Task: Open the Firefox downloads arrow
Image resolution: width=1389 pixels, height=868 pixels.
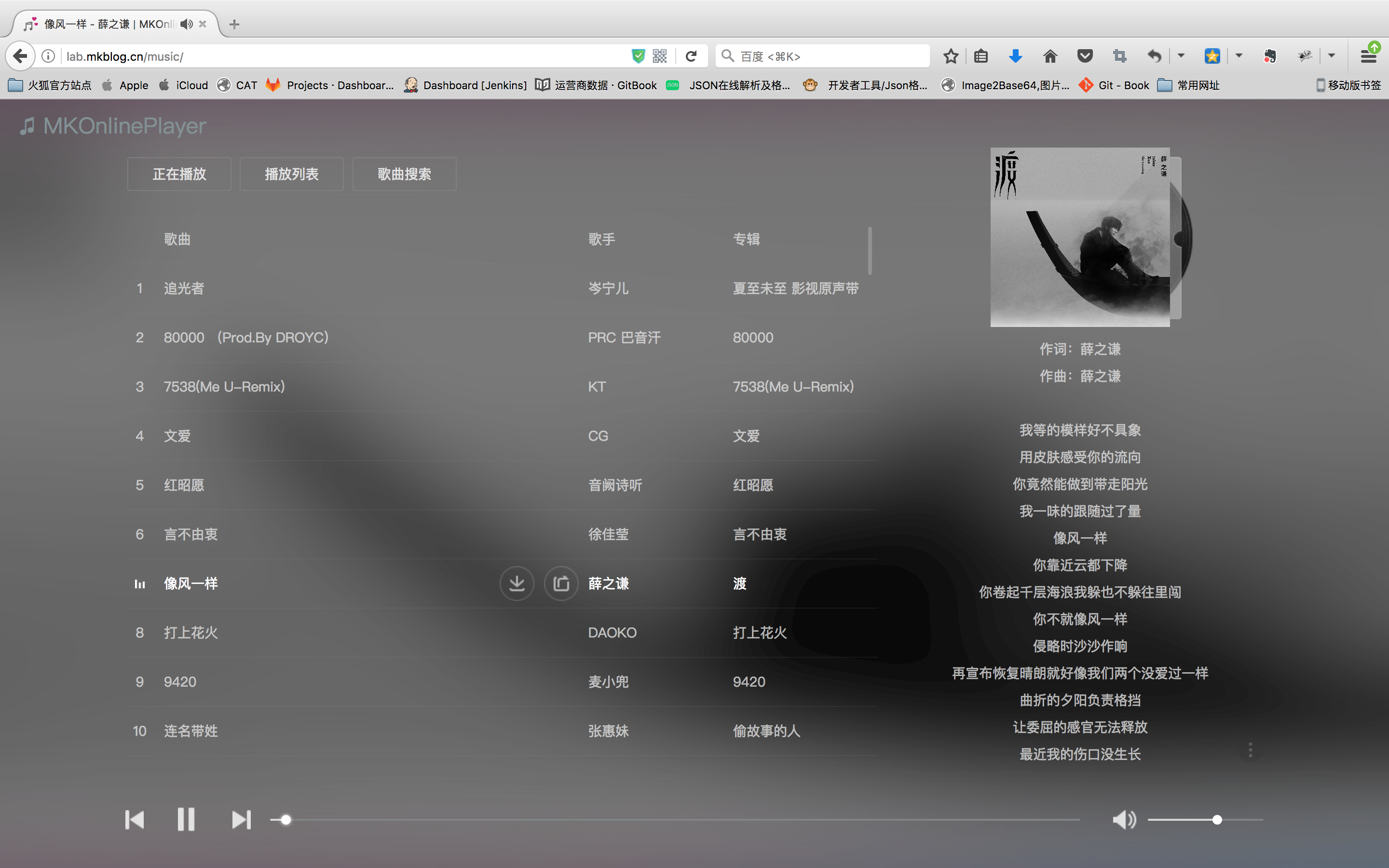Action: [x=1015, y=55]
